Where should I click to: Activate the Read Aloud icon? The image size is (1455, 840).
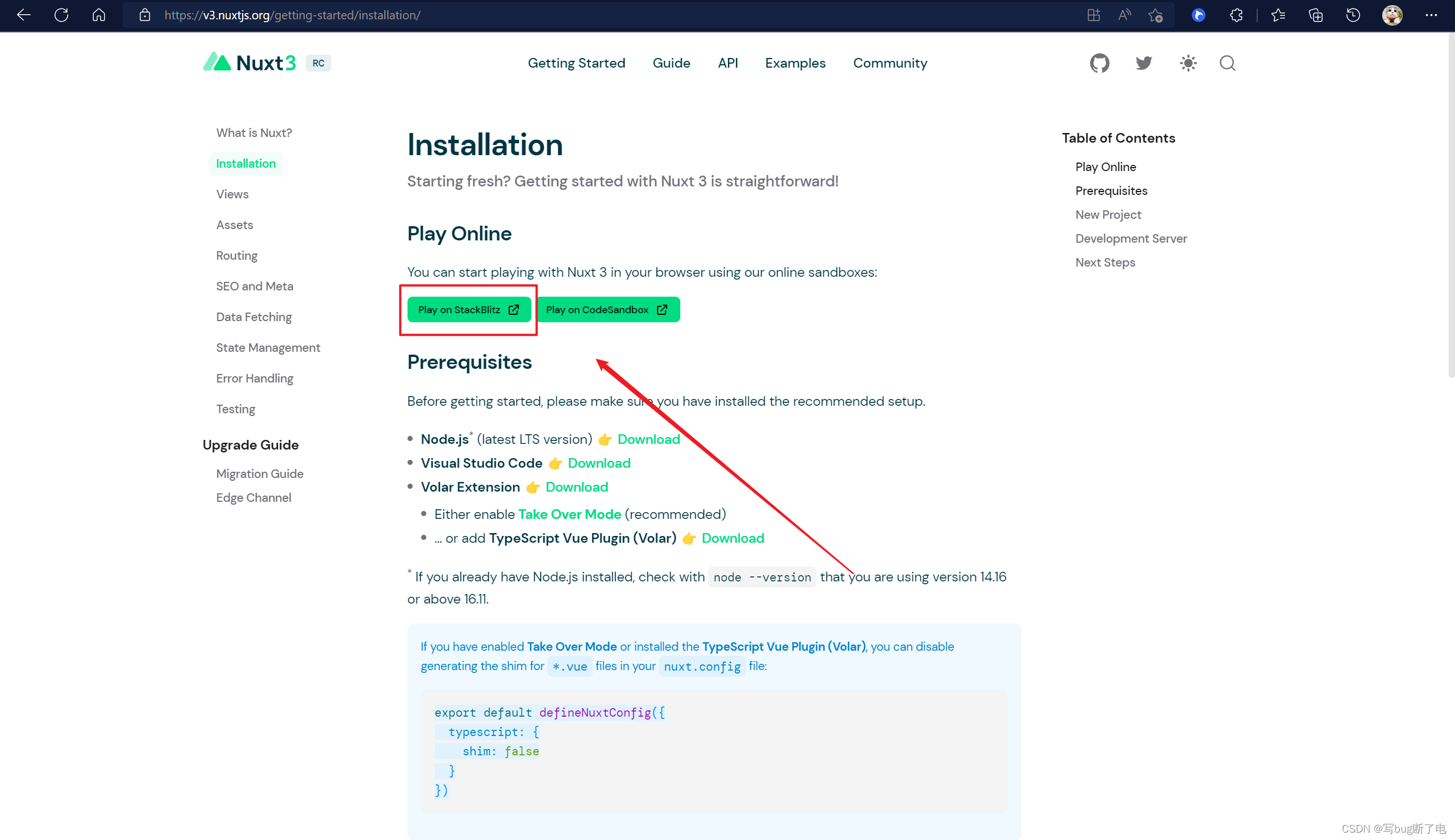pyautogui.click(x=1124, y=15)
